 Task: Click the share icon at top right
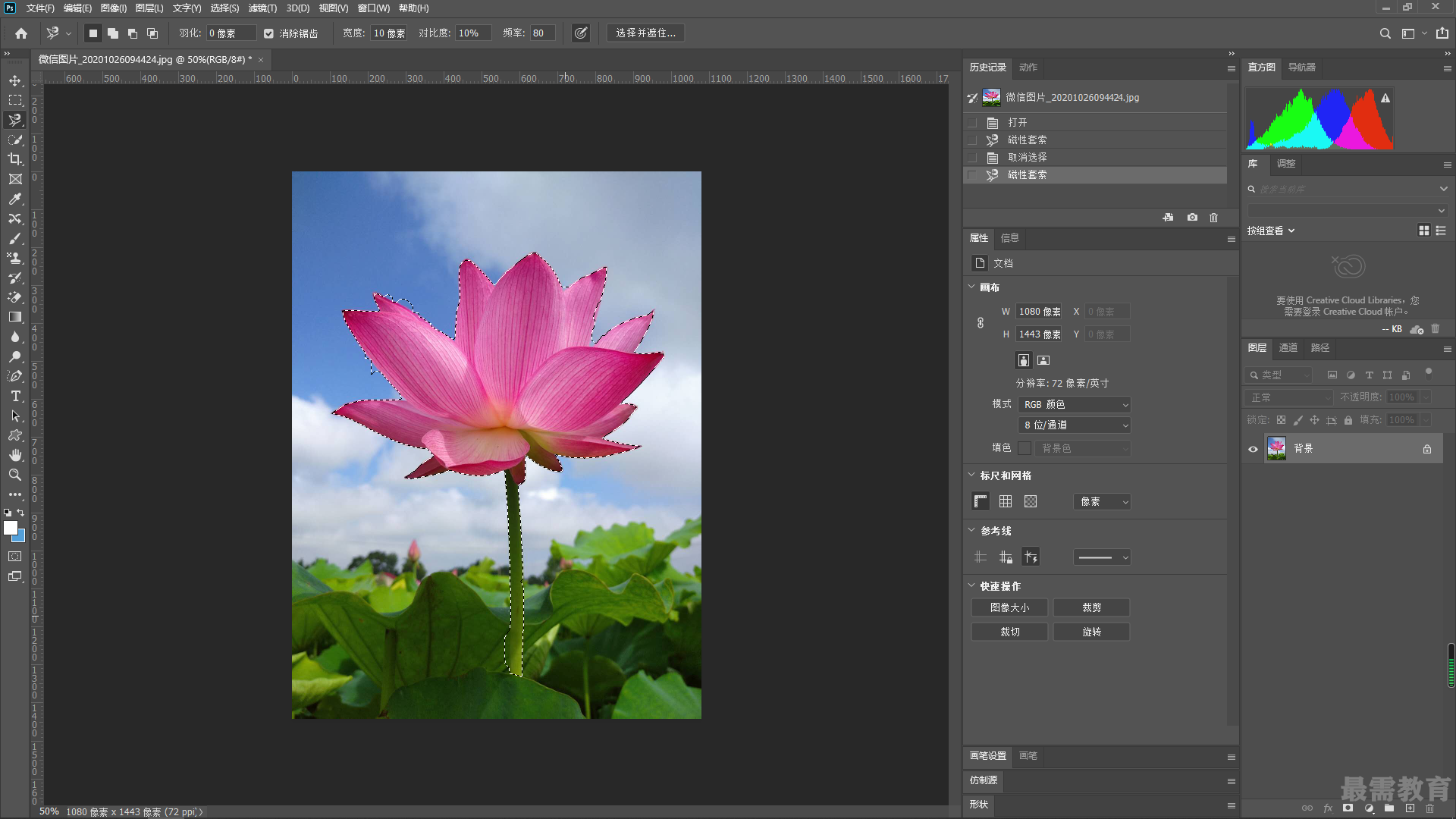[x=1442, y=33]
